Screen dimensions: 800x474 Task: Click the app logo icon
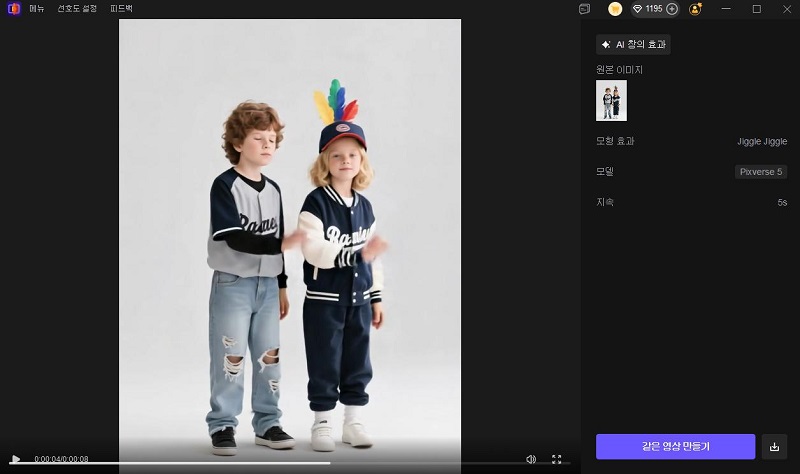coord(14,9)
